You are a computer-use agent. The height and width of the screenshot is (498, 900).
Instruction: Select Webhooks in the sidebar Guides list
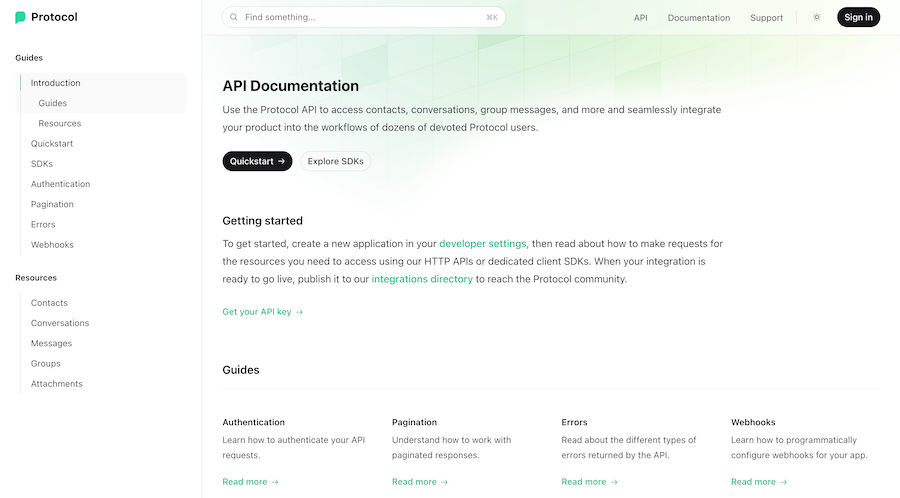[52, 244]
